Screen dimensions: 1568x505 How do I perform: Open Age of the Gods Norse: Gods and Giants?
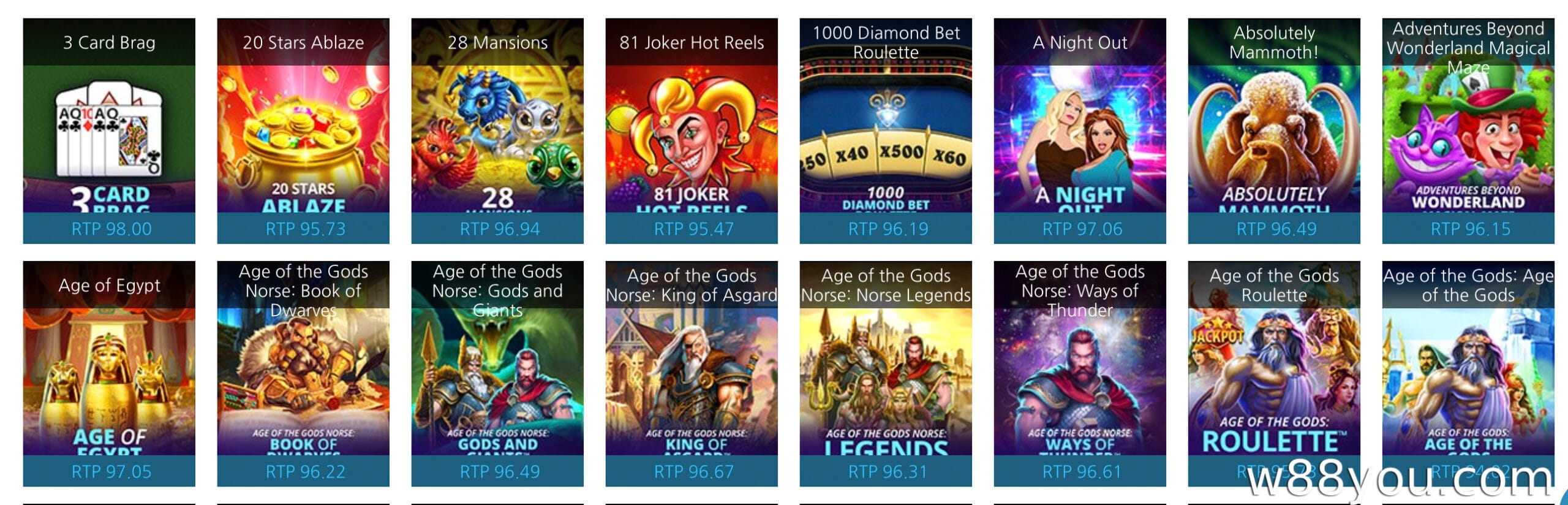tap(497, 374)
